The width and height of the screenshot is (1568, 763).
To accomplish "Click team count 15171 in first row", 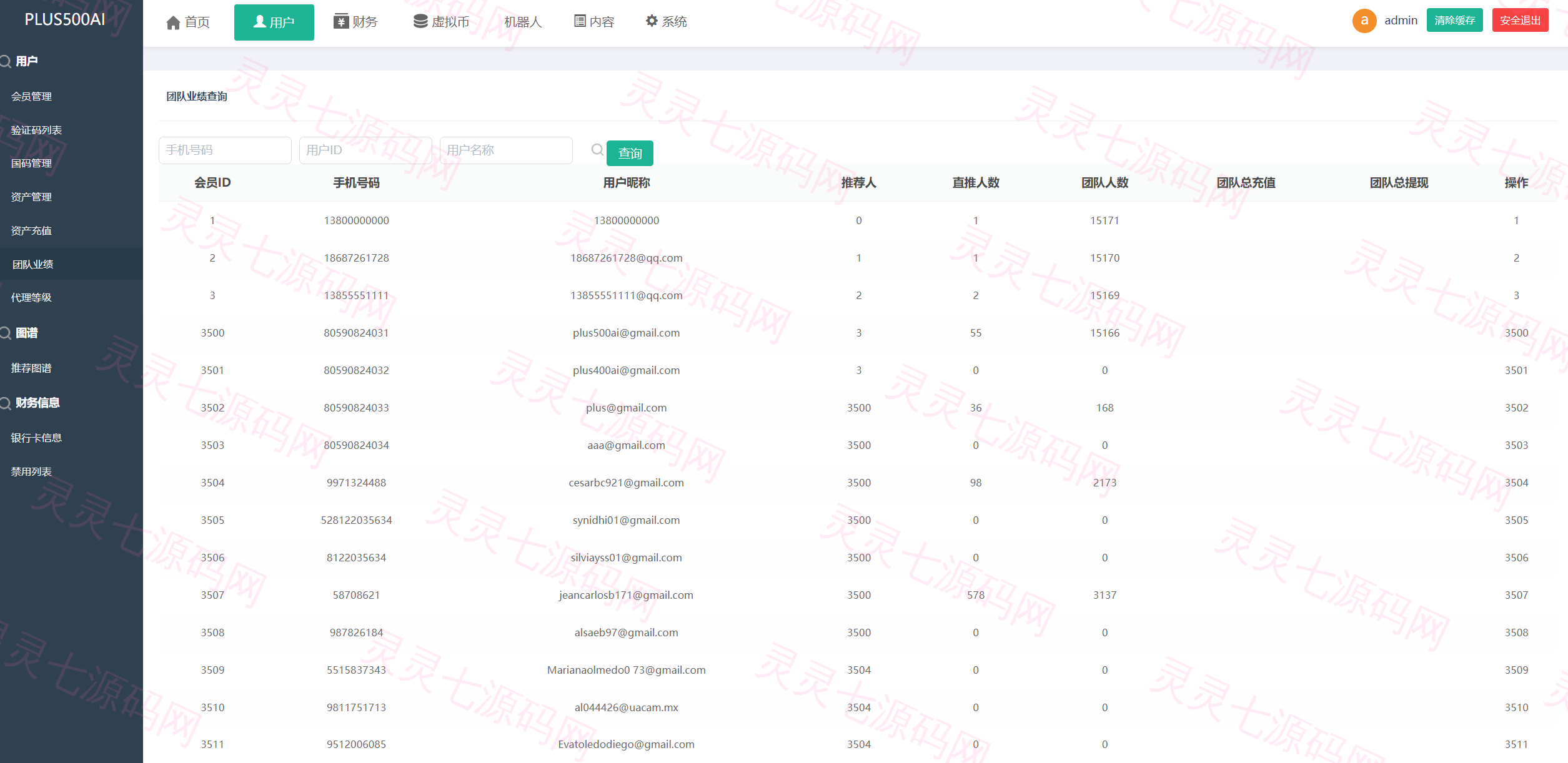I will (1104, 221).
